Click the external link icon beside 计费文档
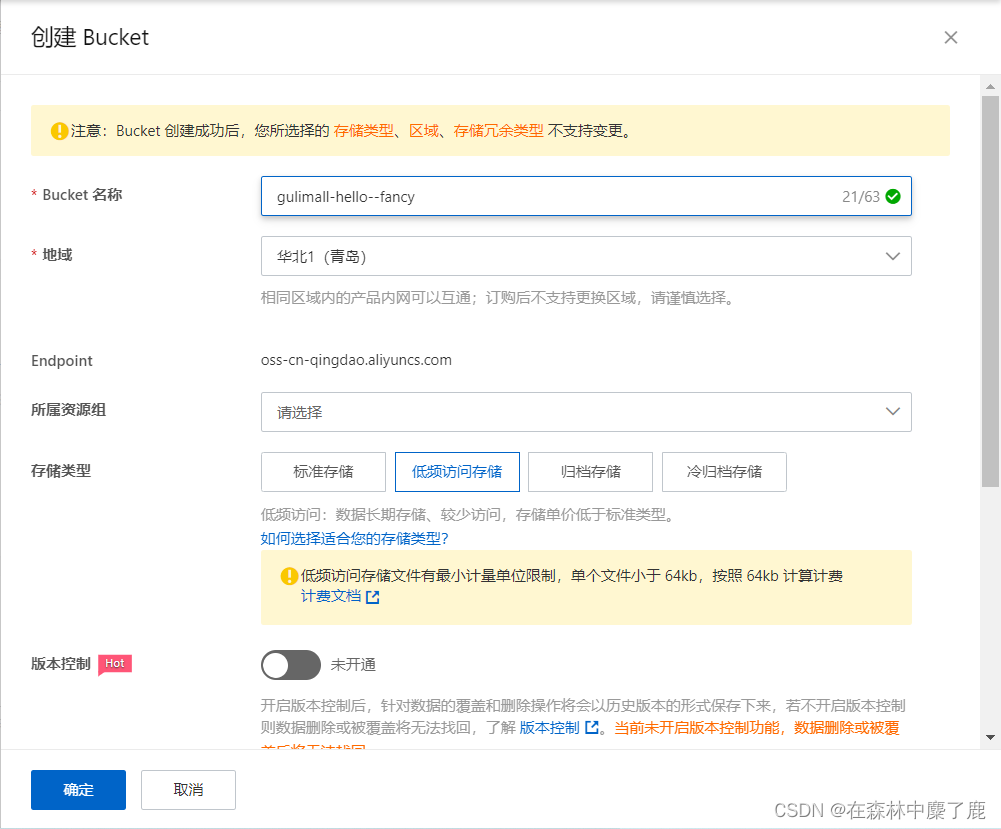Image resolution: width=1001 pixels, height=829 pixels. click(x=373, y=597)
